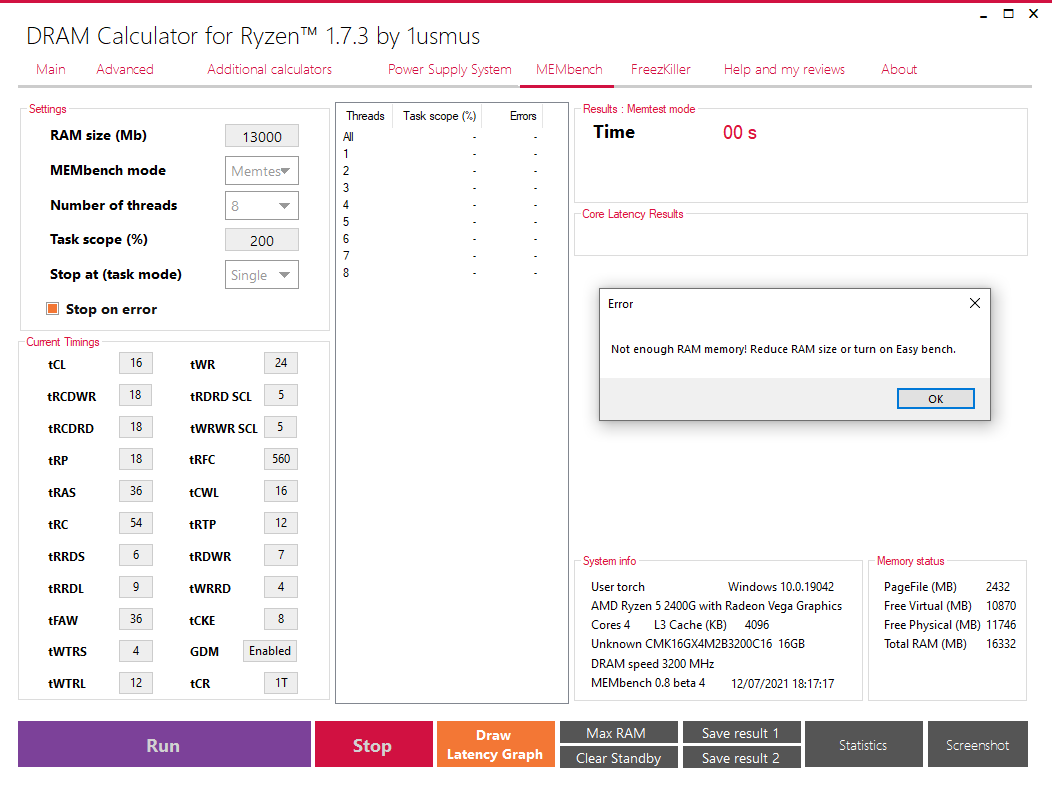Click the tRTP value 12
1052x785 pixels.
[x=281, y=523]
